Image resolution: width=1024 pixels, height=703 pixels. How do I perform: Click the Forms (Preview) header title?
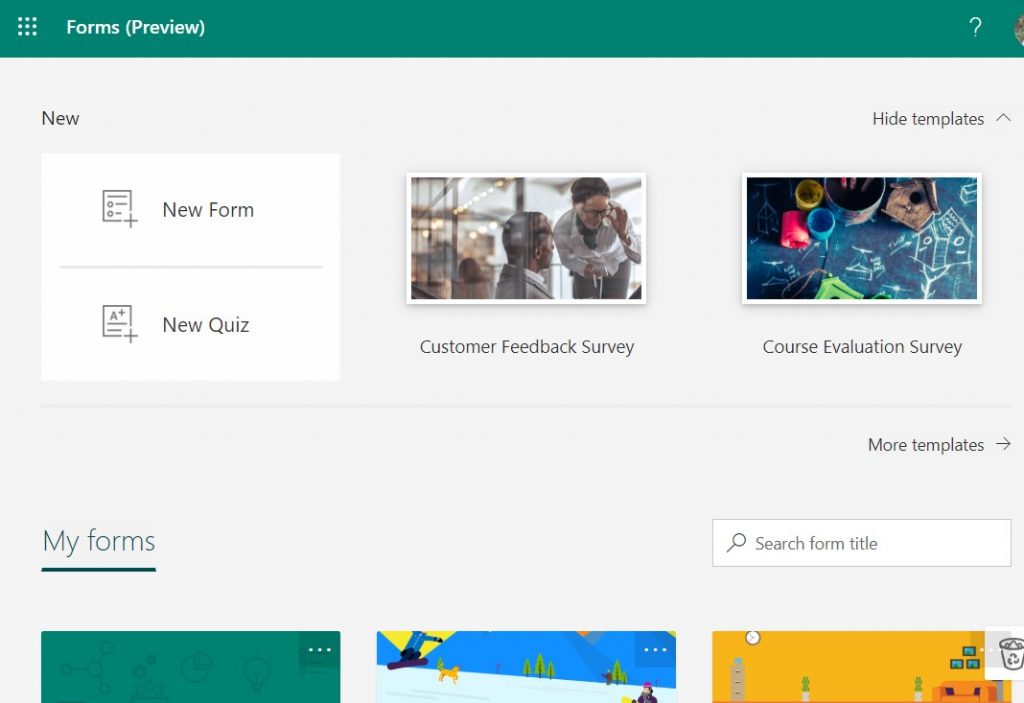pyautogui.click(x=135, y=27)
